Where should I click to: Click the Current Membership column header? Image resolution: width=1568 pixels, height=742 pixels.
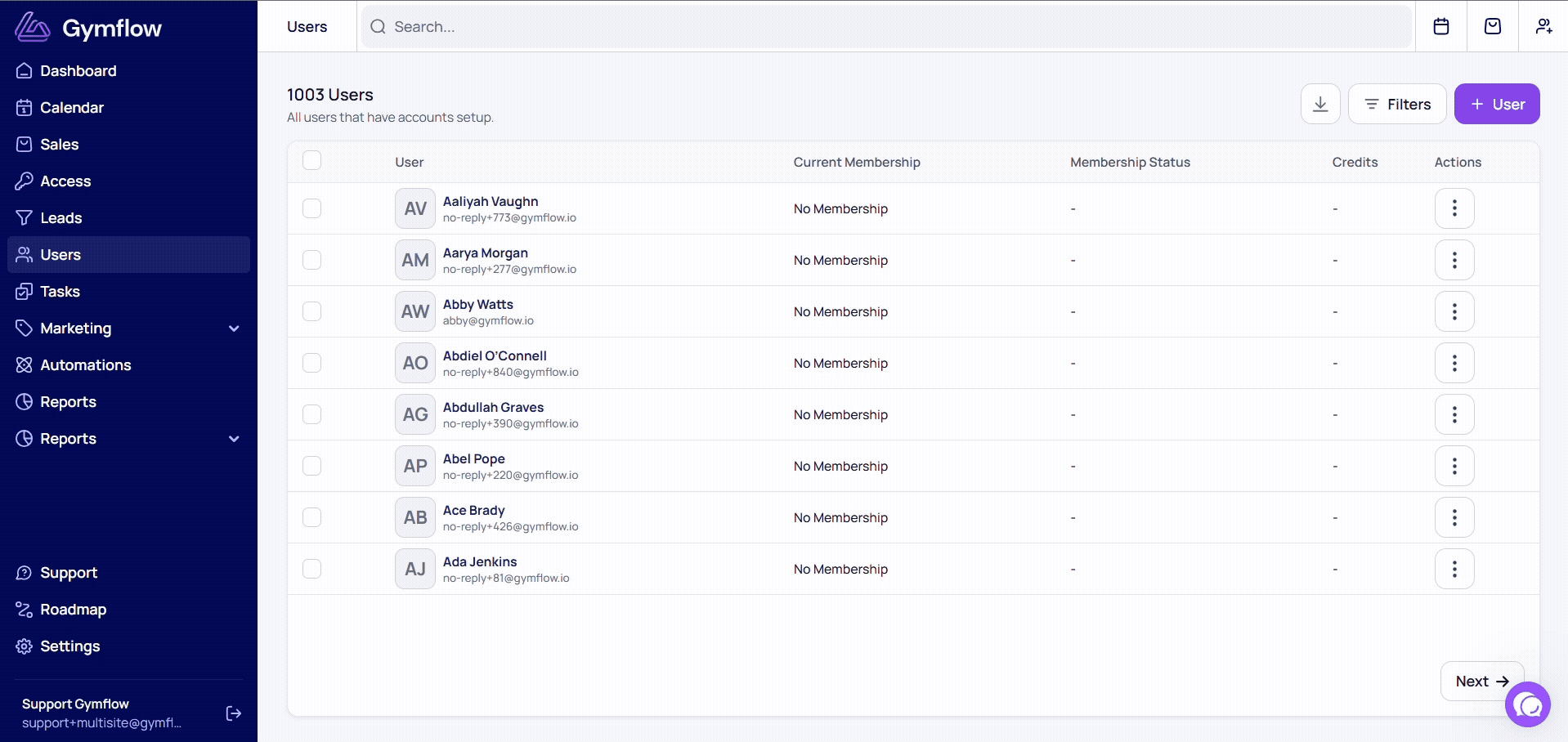pos(857,162)
